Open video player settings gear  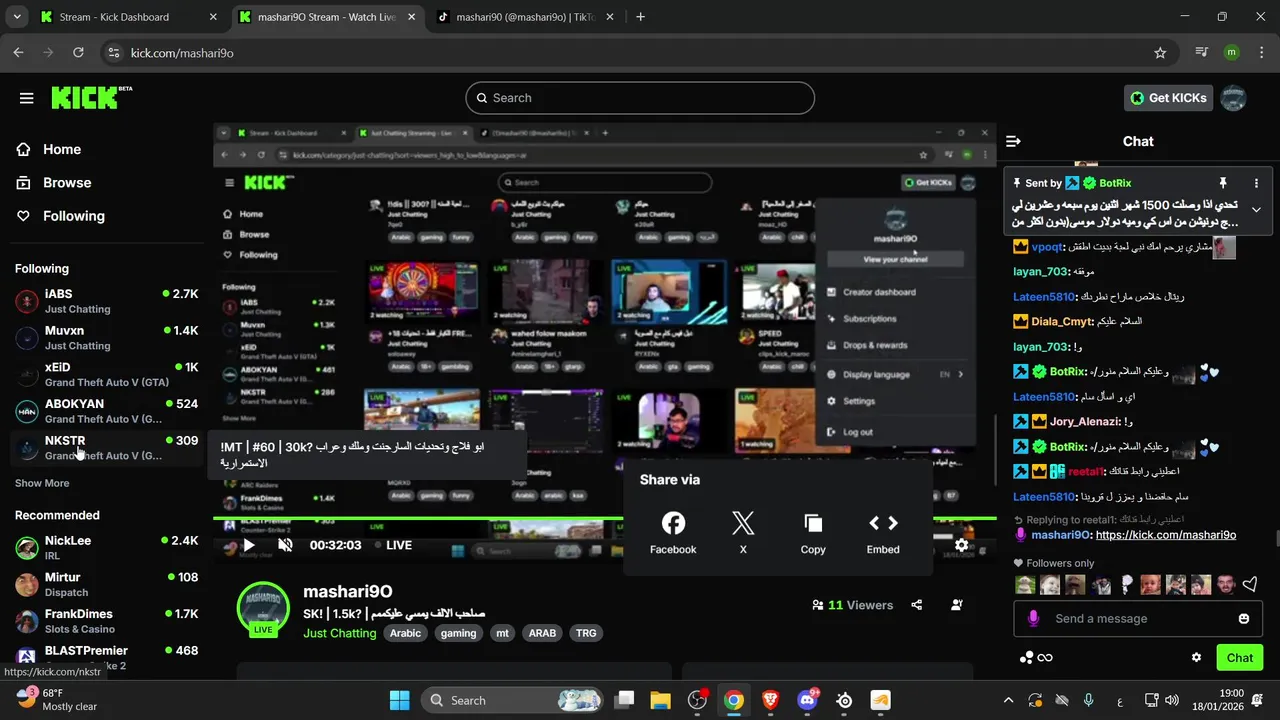coord(961,545)
